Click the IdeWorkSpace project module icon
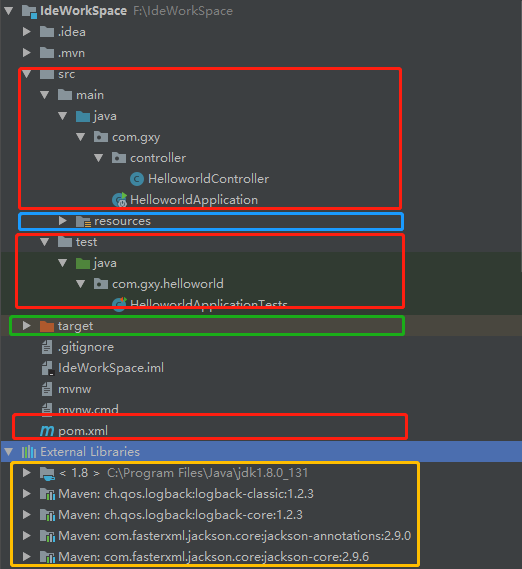The width and height of the screenshot is (522, 569). click(29, 12)
